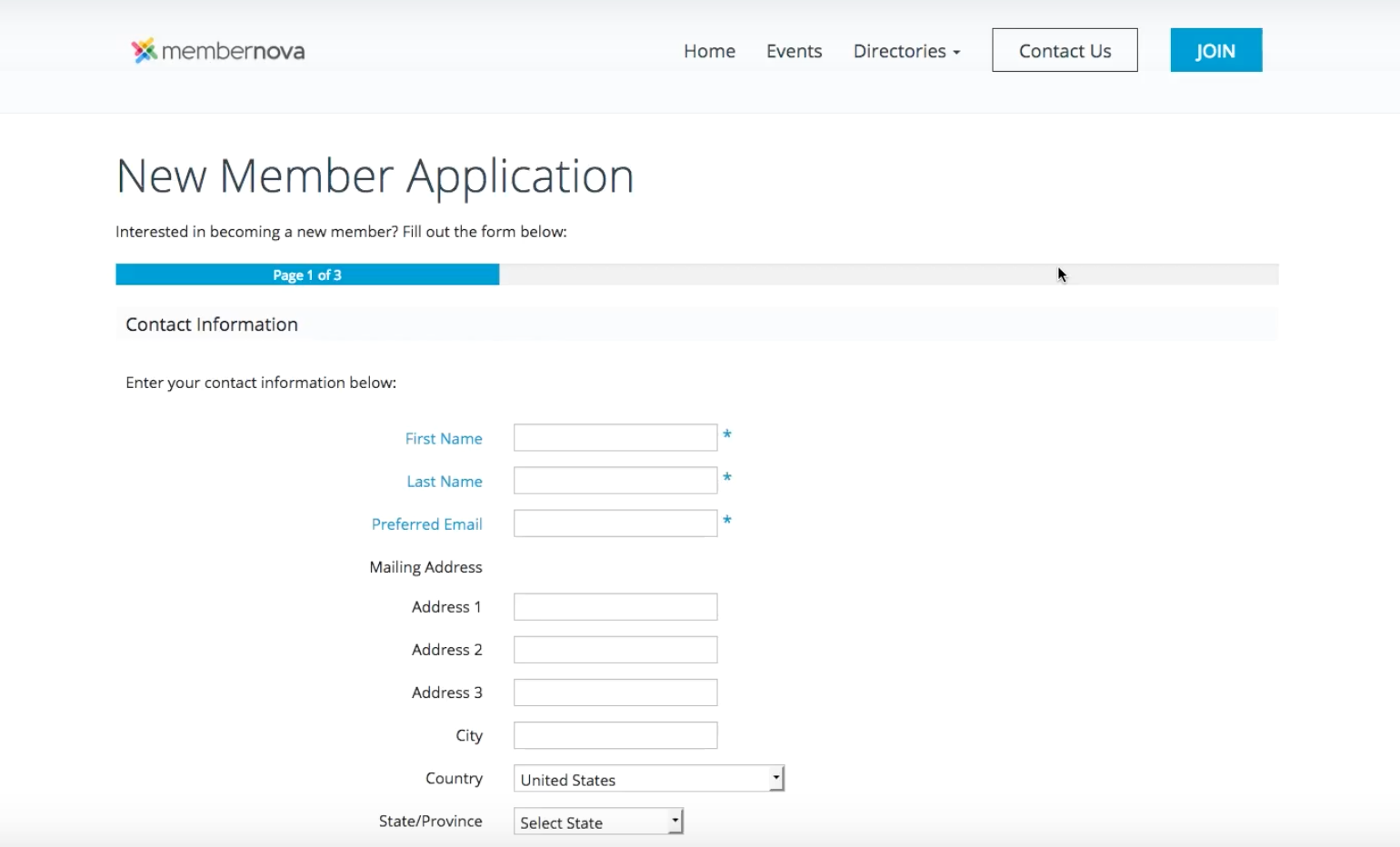Image resolution: width=1400 pixels, height=847 pixels.
Task: Expand the Directories menu
Action: click(x=905, y=51)
